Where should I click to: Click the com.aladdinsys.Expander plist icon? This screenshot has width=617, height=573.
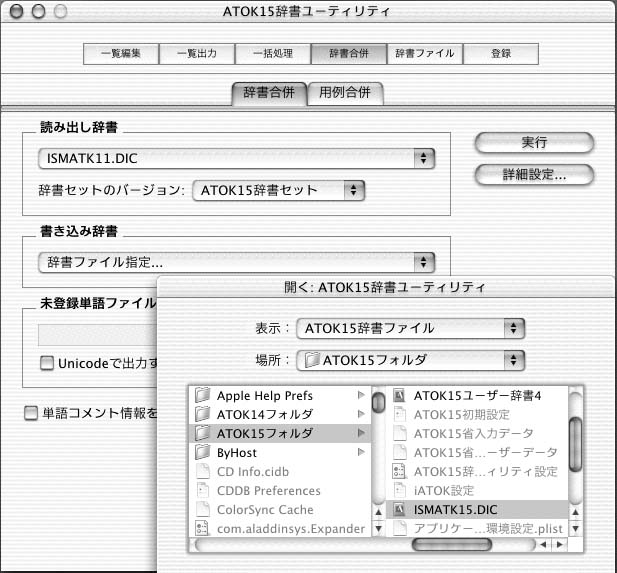(202, 528)
